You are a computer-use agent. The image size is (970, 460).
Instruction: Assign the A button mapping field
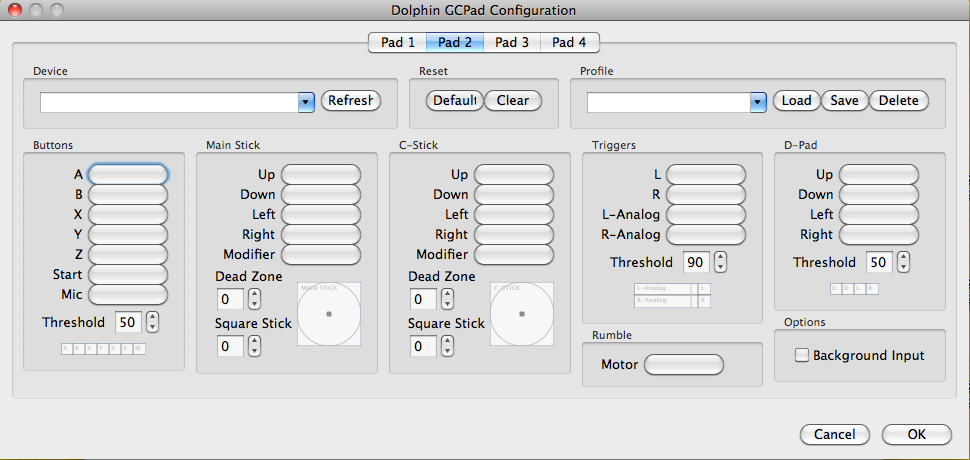coord(128,174)
